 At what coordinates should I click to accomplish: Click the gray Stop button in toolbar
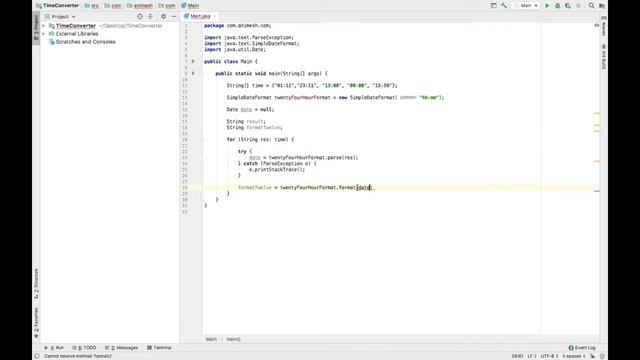point(578,6)
